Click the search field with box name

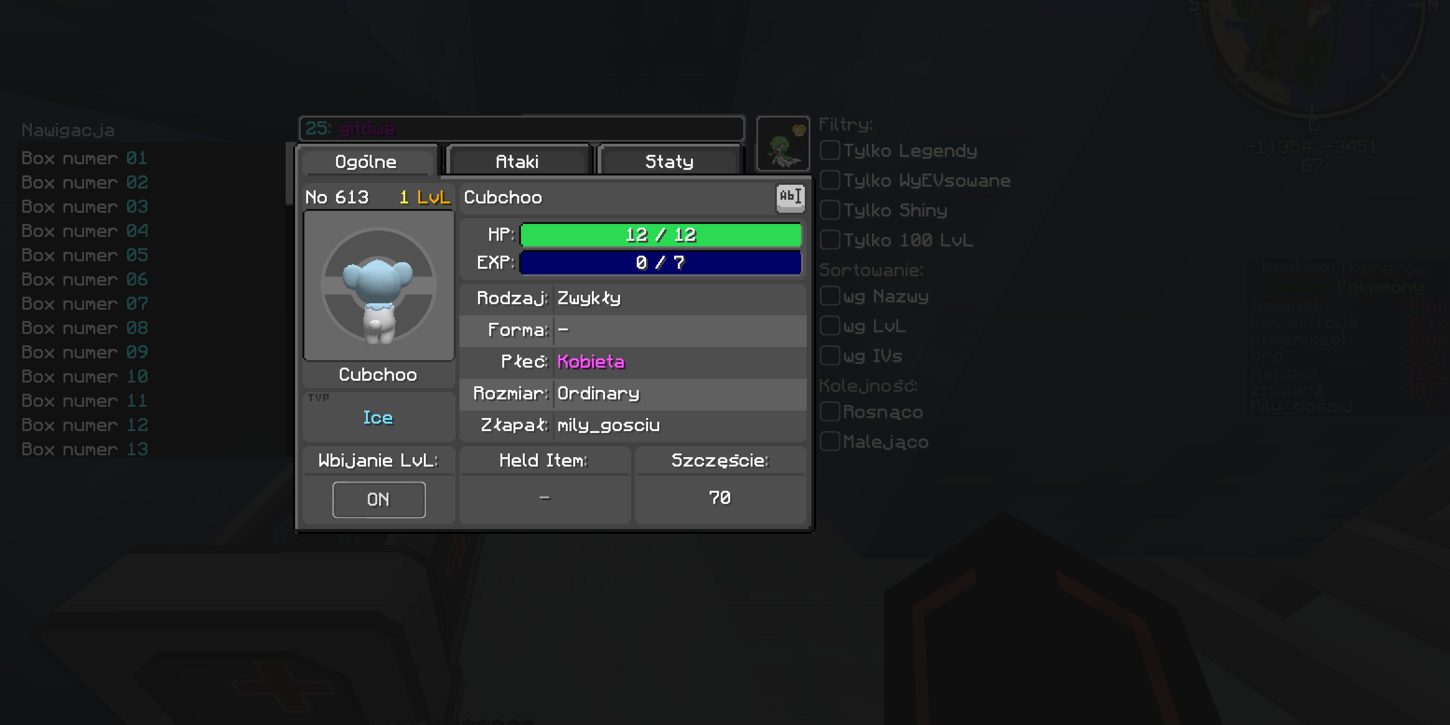click(x=522, y=129)
